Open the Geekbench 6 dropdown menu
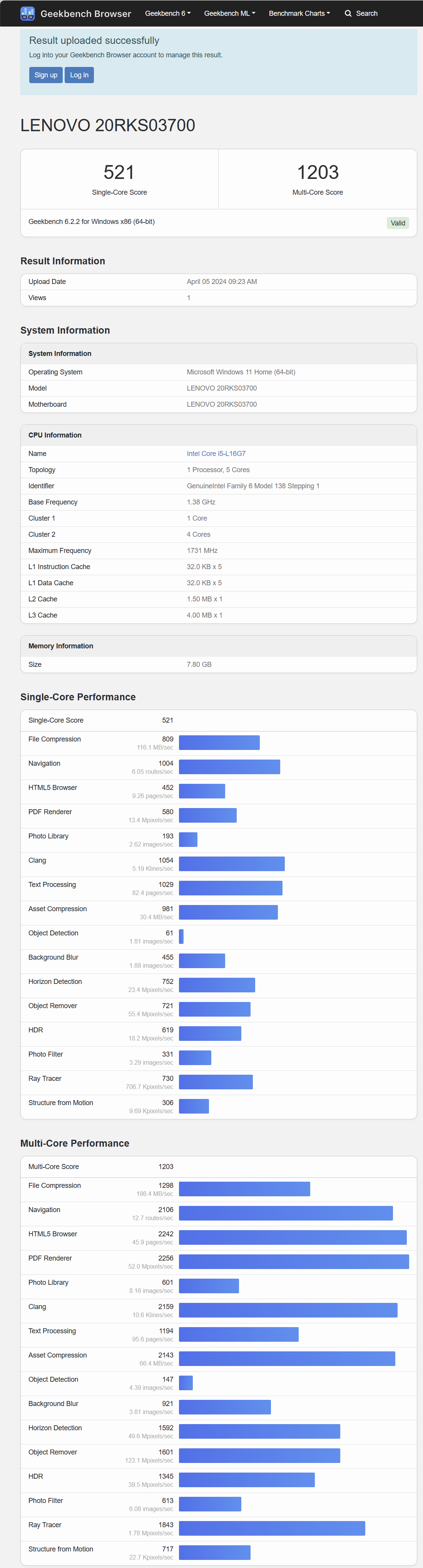Screen dimensions: 423x1568 (x=168, y=13)
